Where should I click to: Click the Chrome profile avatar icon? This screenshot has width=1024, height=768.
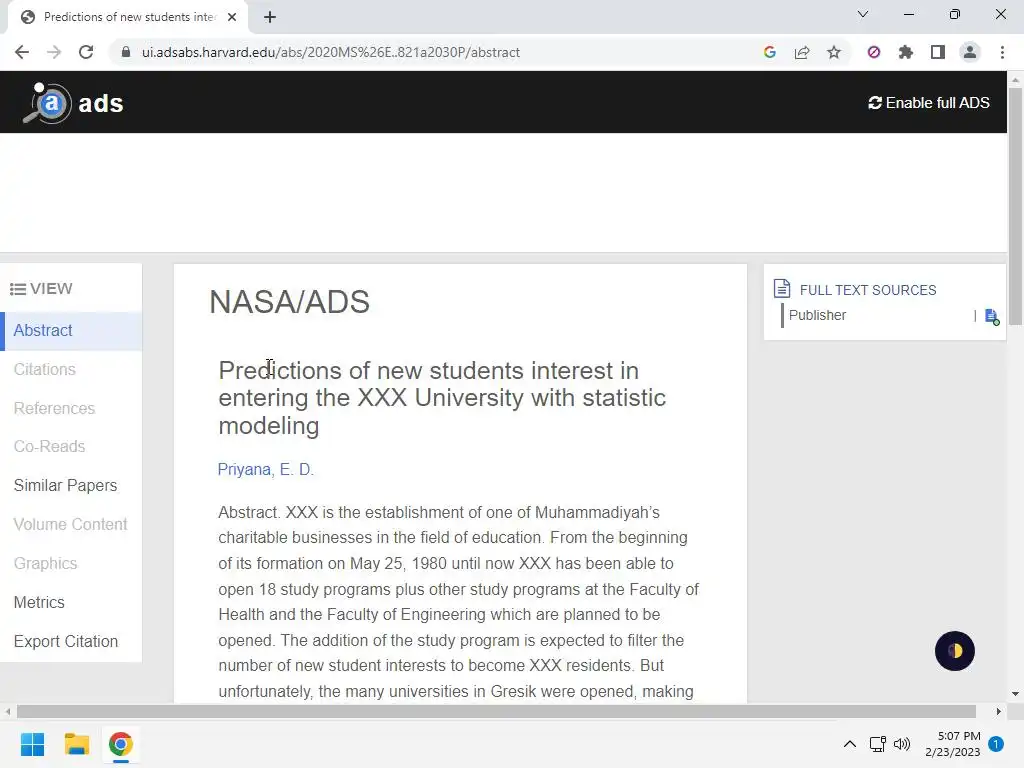pyautogui.click(x=970, y=52)
